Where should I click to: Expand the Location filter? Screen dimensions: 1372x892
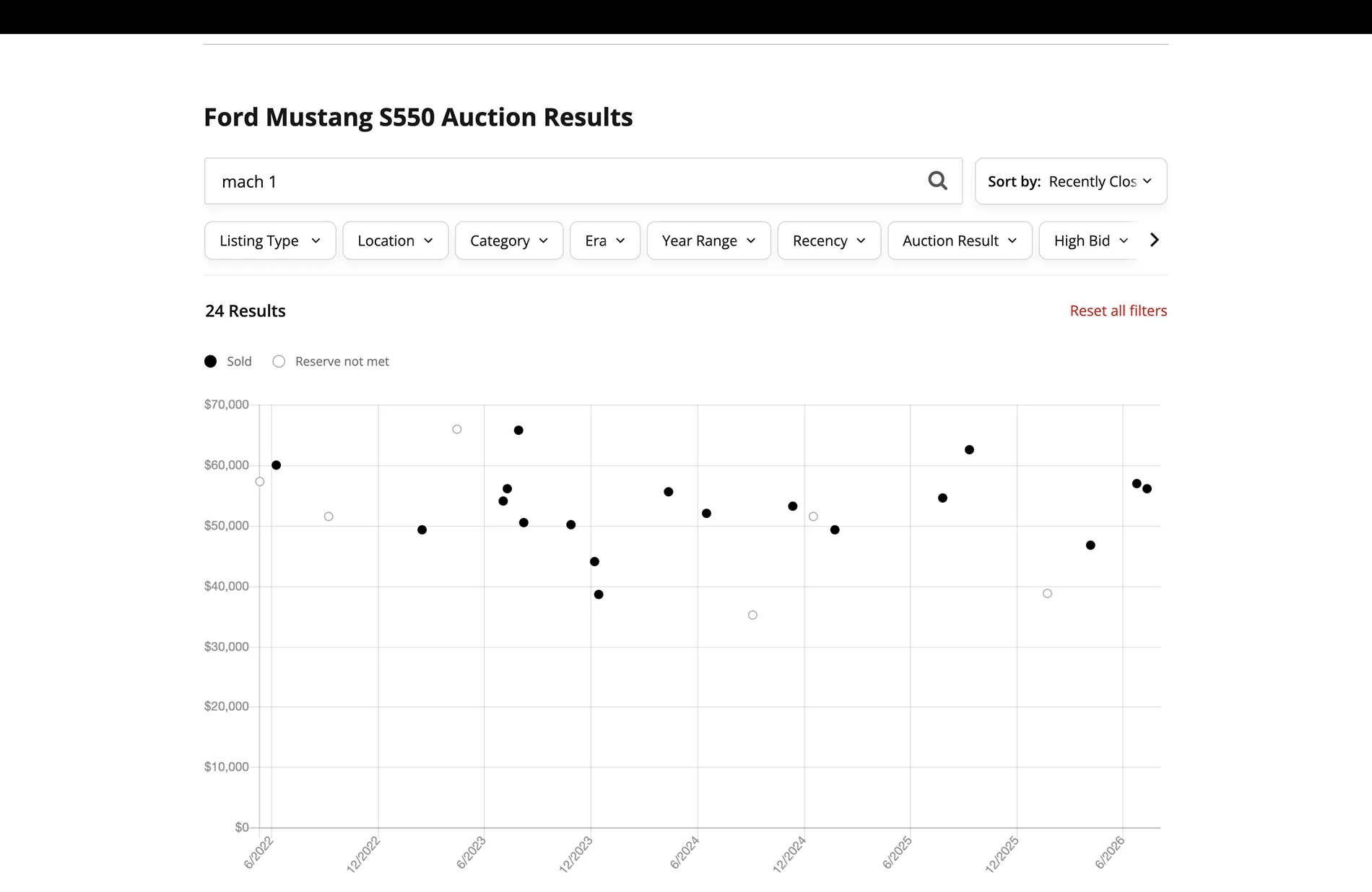(x=396, y=241)
